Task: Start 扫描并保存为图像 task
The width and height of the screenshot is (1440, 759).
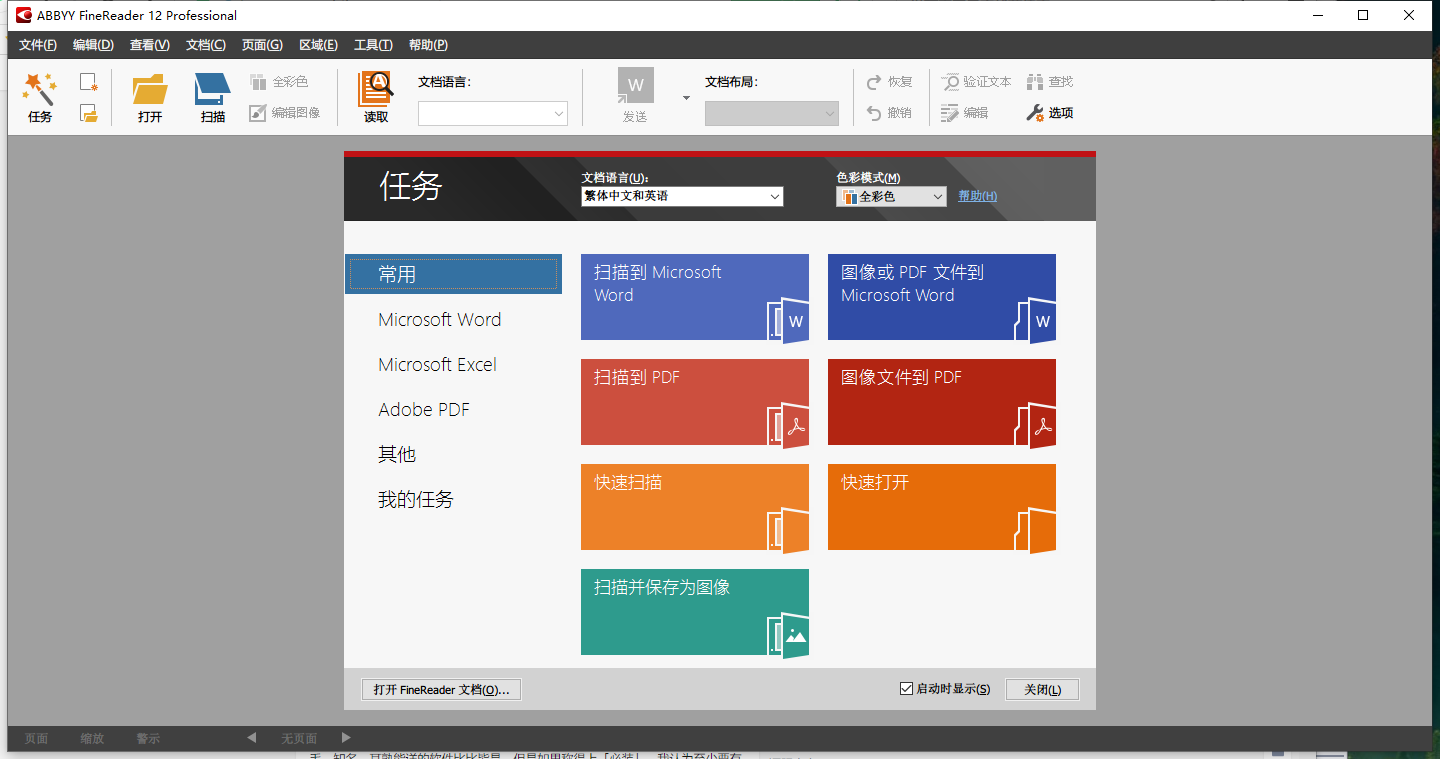Action: coord(695,612)
